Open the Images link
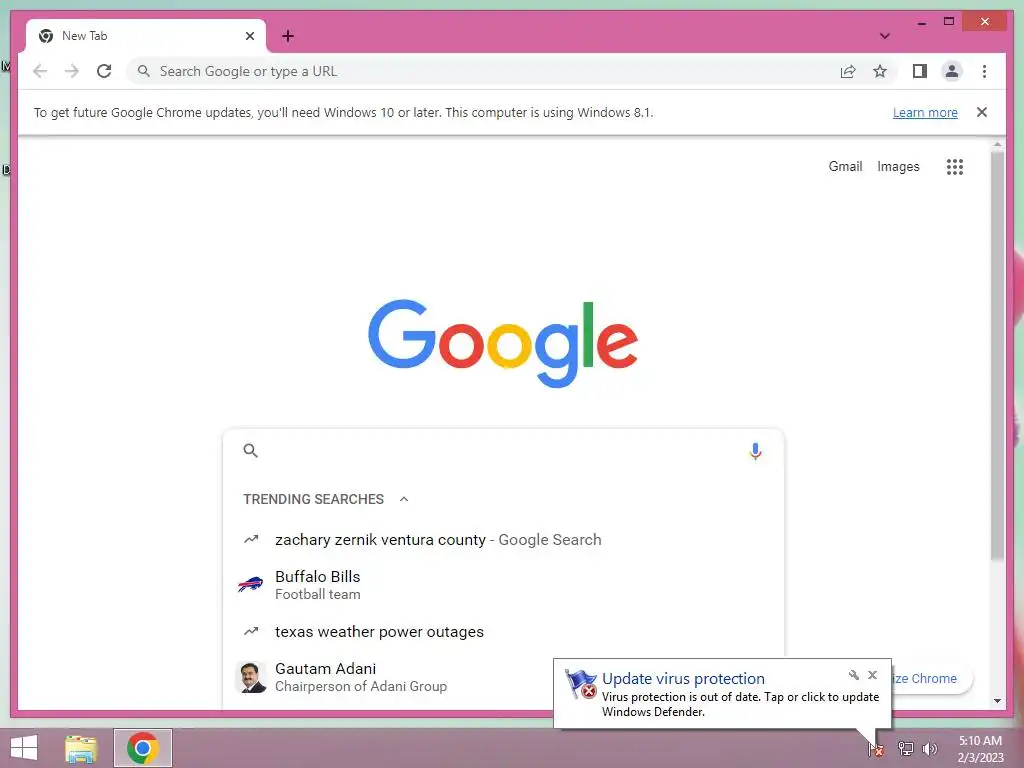 (x=898, y=167)
